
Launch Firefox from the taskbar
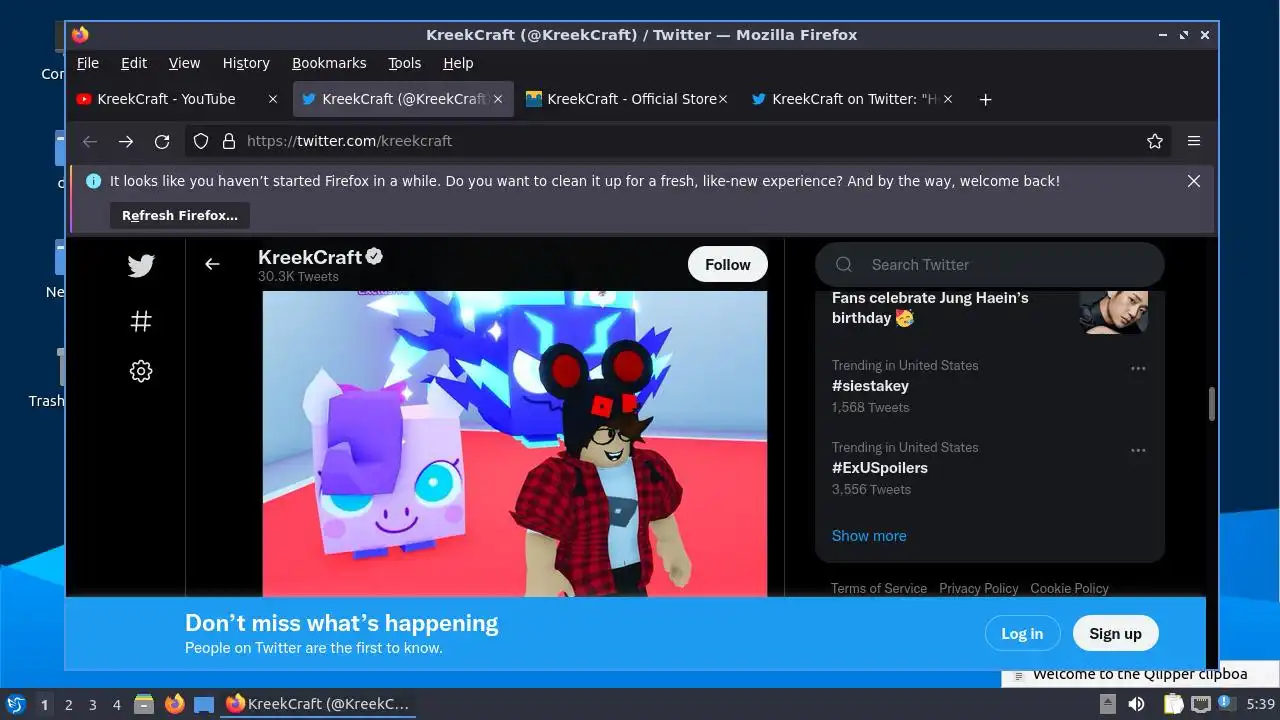[x=175, y=704]
